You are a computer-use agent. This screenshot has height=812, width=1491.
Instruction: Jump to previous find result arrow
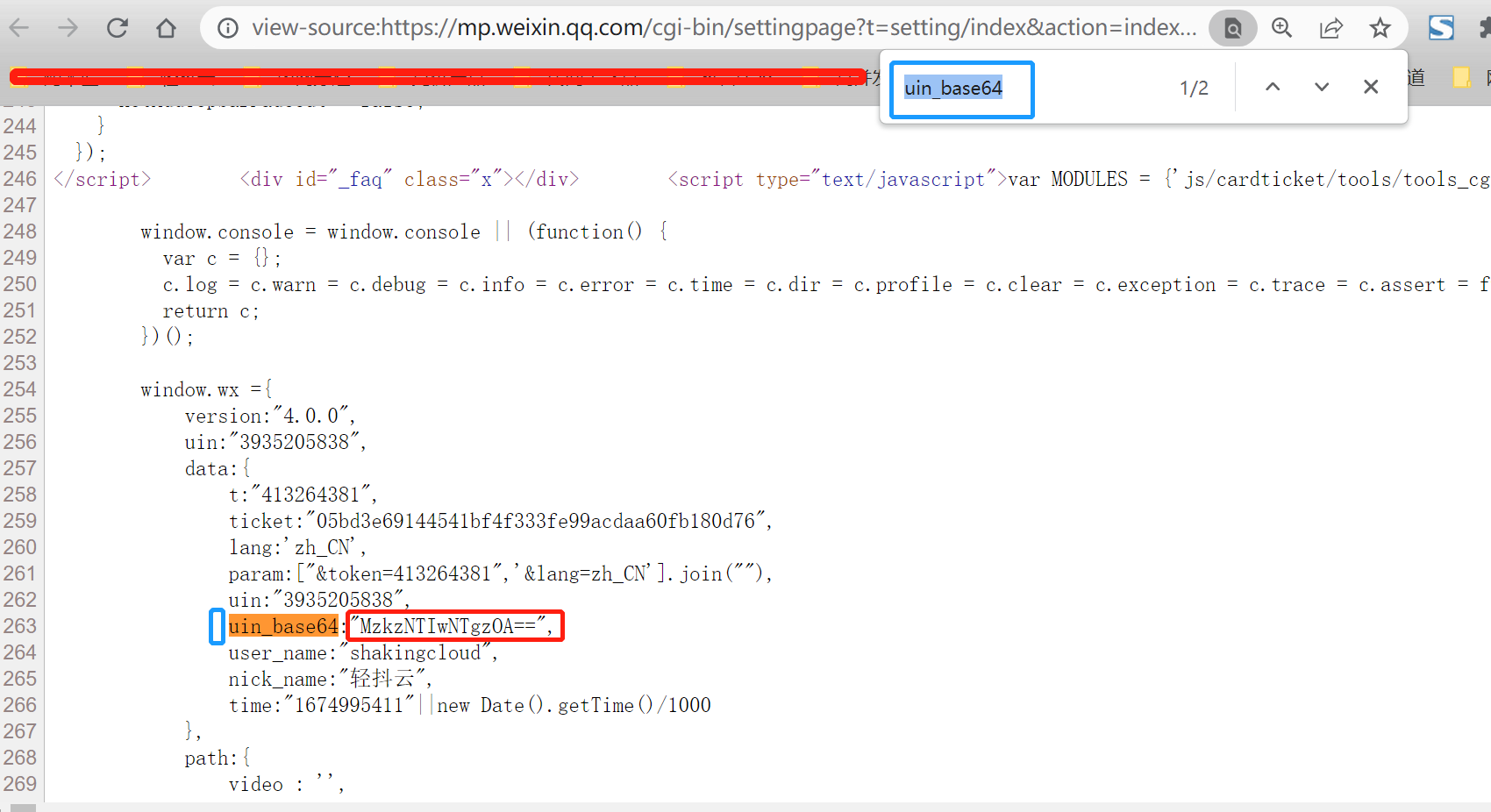tap(1273, 87)
